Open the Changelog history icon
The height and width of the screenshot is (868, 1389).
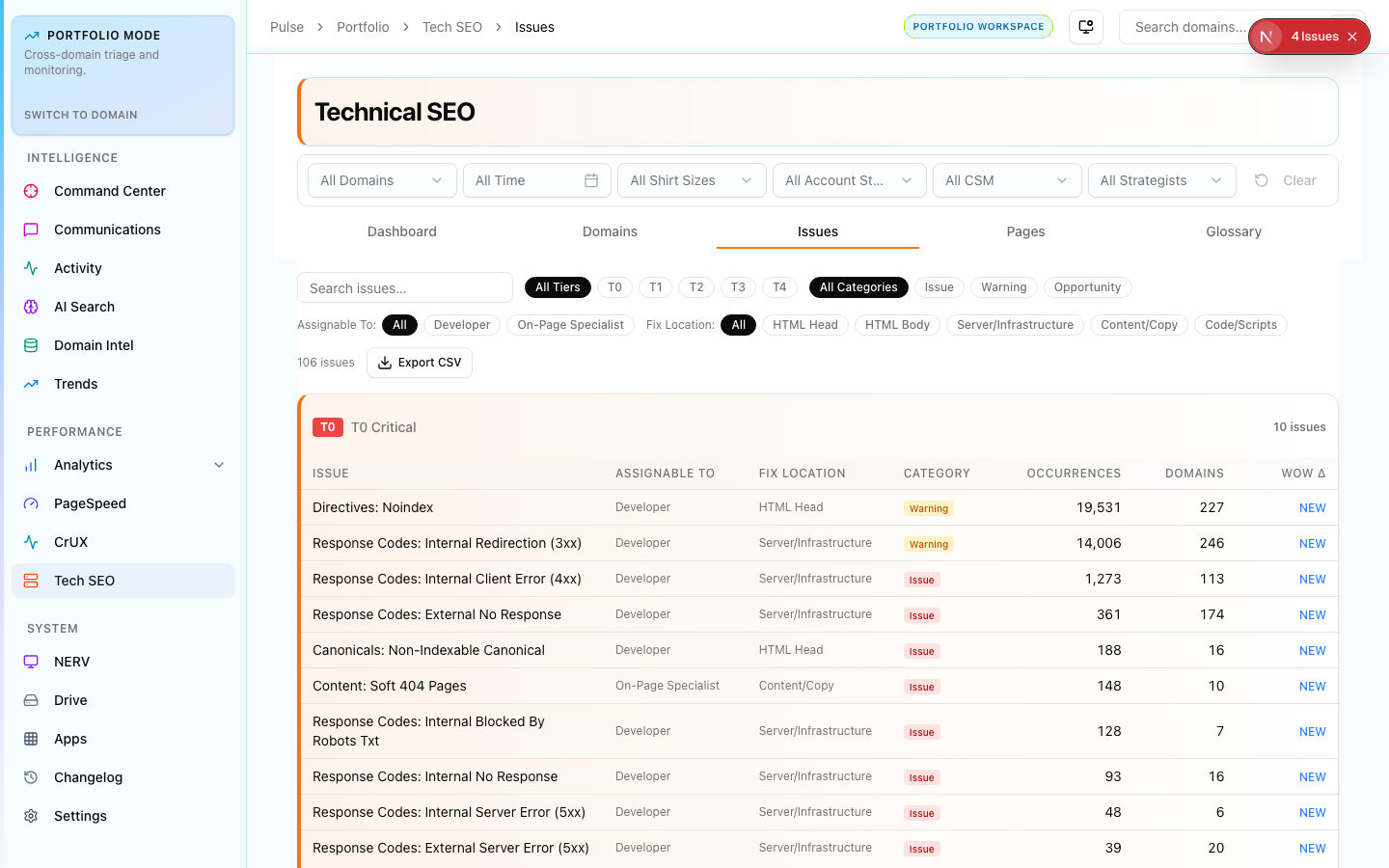31,777
